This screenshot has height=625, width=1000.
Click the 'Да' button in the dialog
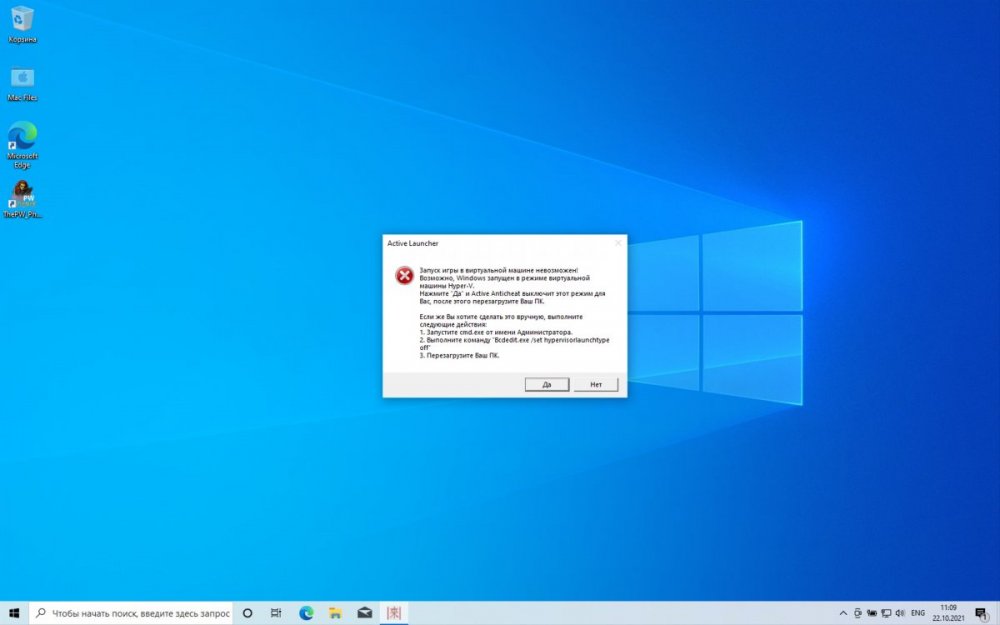(547, 384)
